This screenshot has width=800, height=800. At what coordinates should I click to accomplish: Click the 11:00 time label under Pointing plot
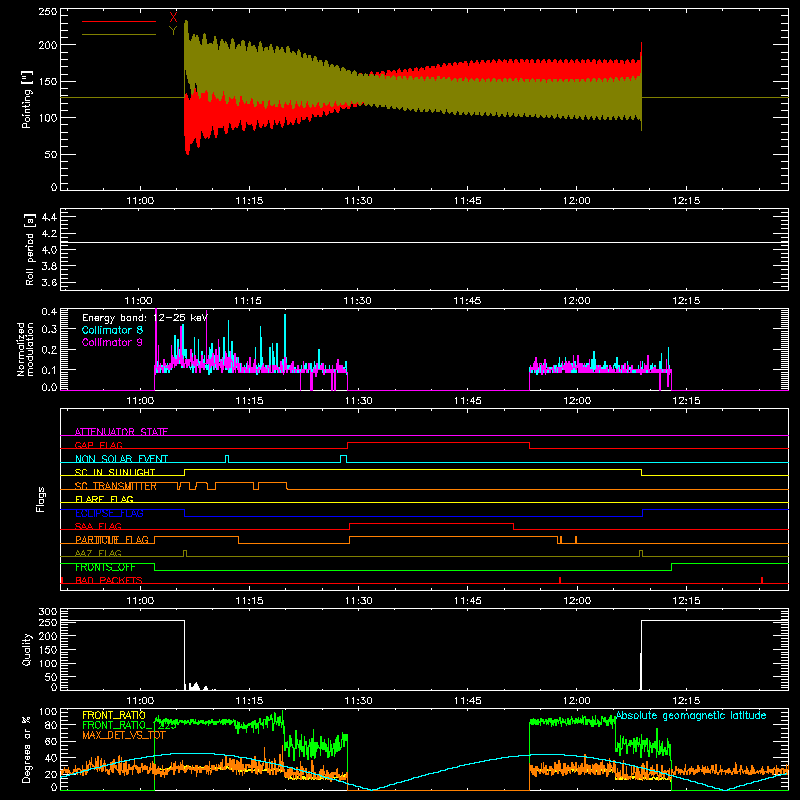(x=140, y=201)
